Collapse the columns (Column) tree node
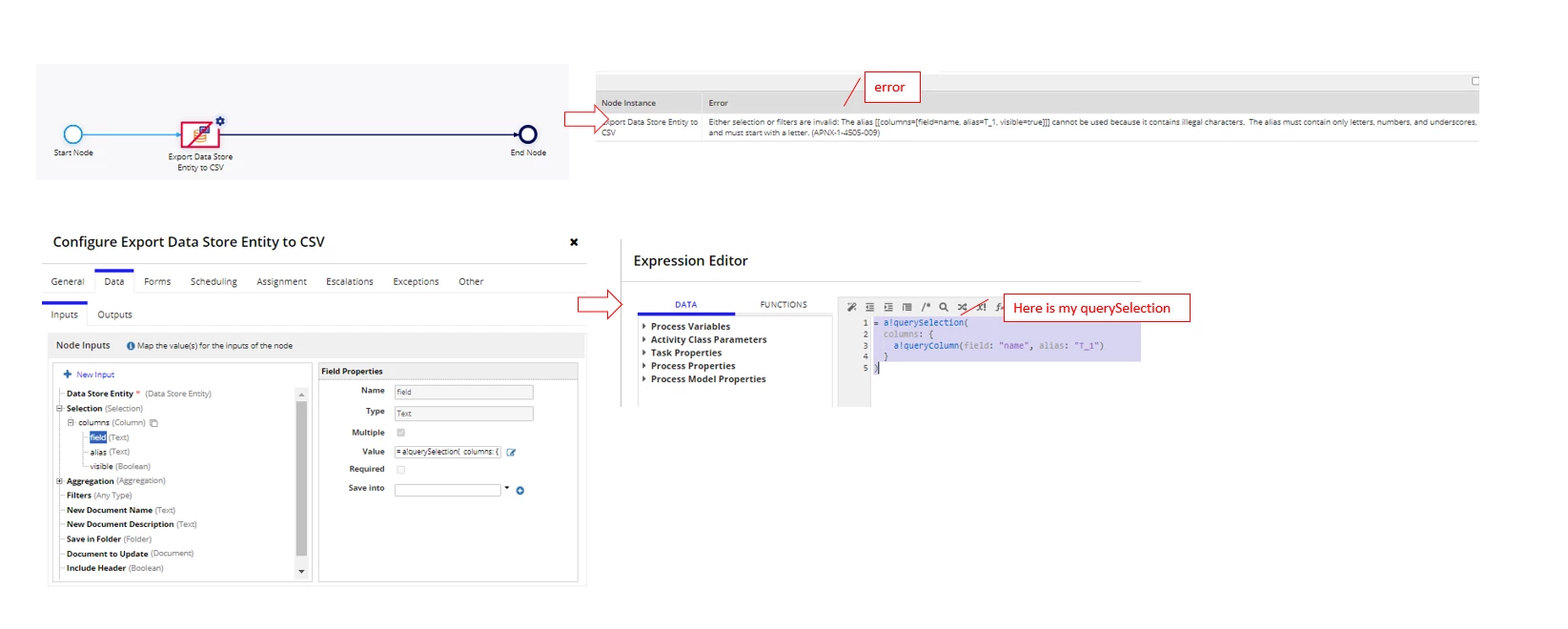This screenshot has width=1568, height=629. [x=71, y=422]
